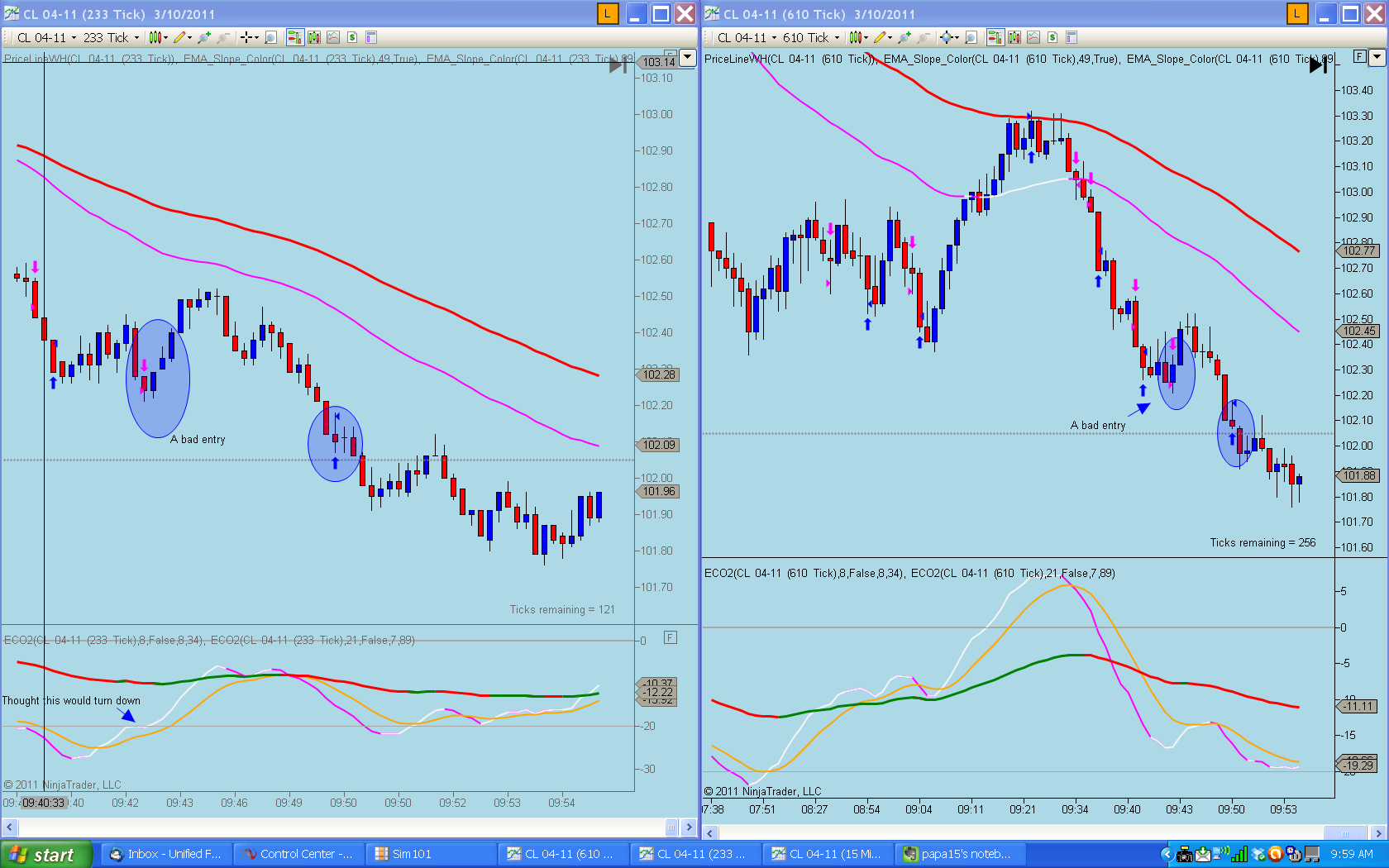Click left arrow of 610 Tick horizontal scrollbar
The width and height of the screenshot is (1389, 868).
[710, 832]
